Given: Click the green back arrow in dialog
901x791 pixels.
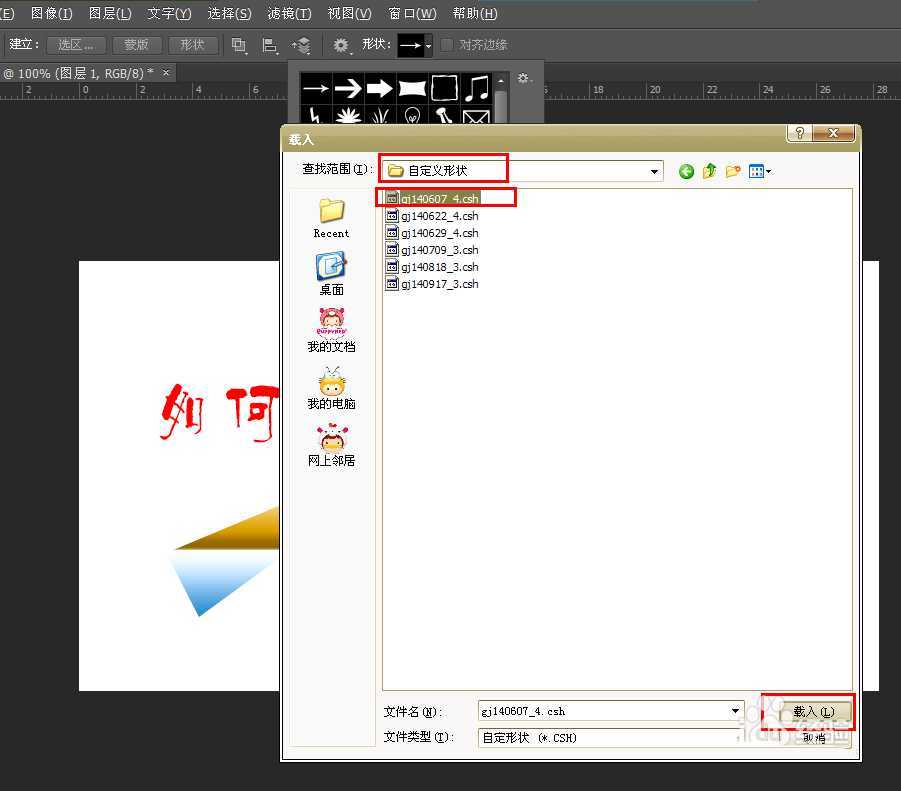Looking at the screenshot, I should 686,171.
